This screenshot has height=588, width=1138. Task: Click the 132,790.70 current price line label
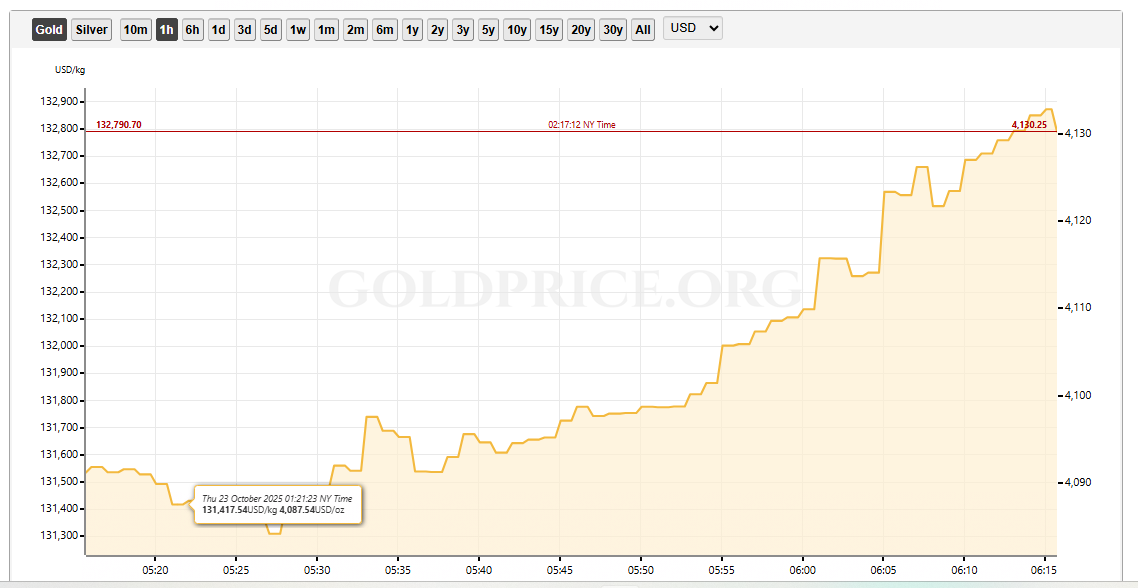click(x=119, y=125)
